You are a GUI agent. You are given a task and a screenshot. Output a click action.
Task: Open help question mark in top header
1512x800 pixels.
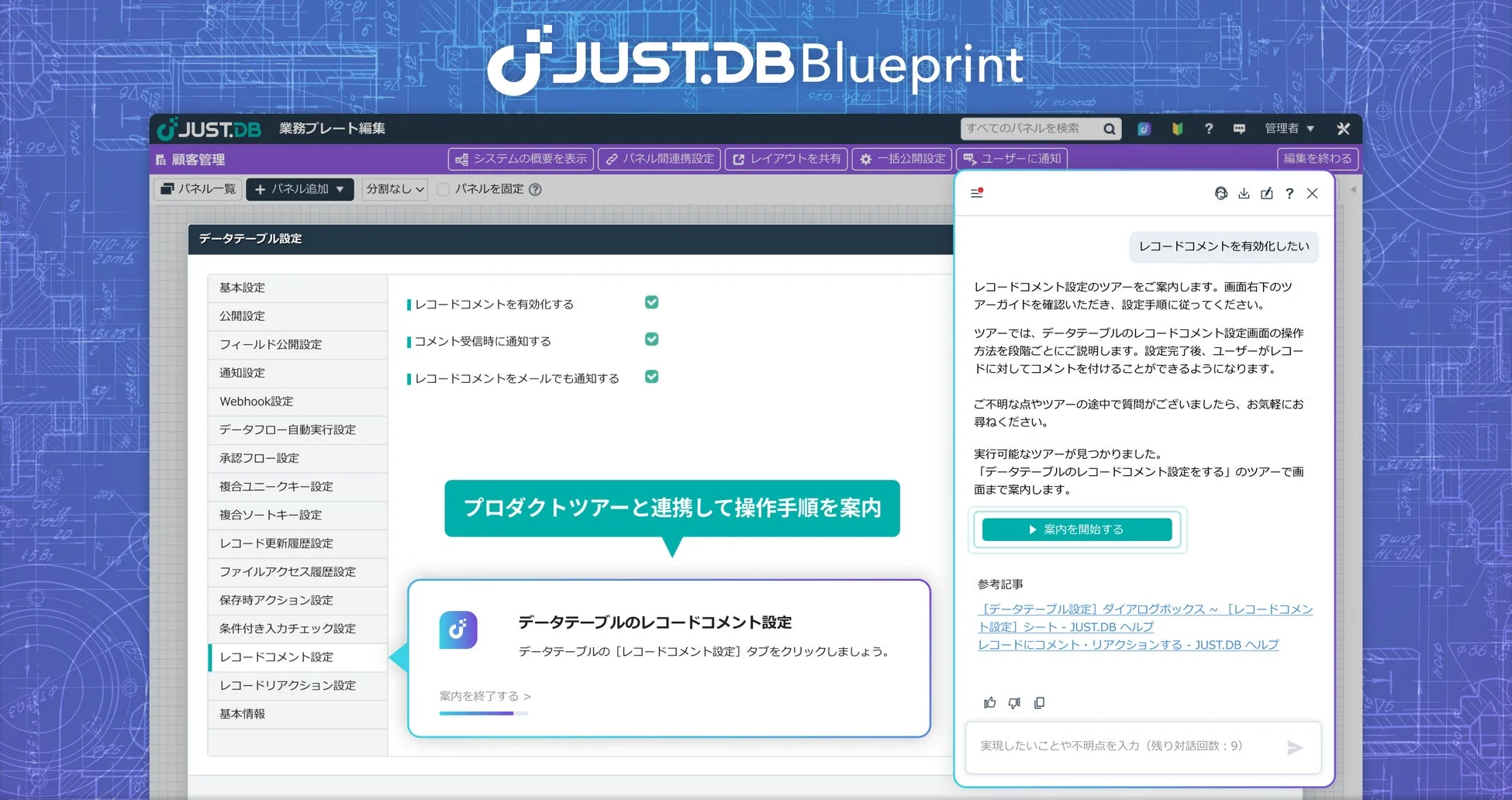pos(1208,129)
